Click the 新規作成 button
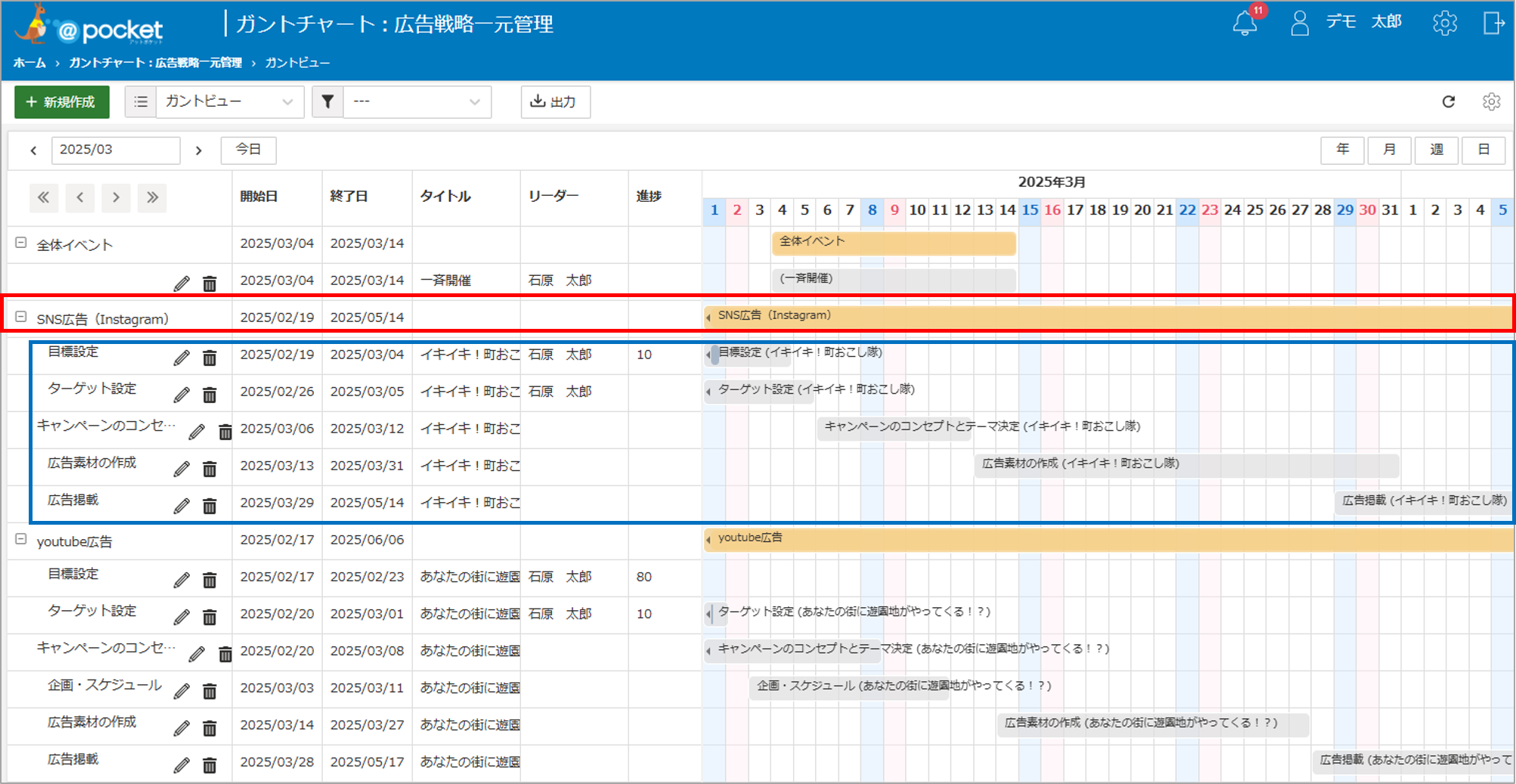This screenshot has height=784, width=1516. (x=62, y=101)
